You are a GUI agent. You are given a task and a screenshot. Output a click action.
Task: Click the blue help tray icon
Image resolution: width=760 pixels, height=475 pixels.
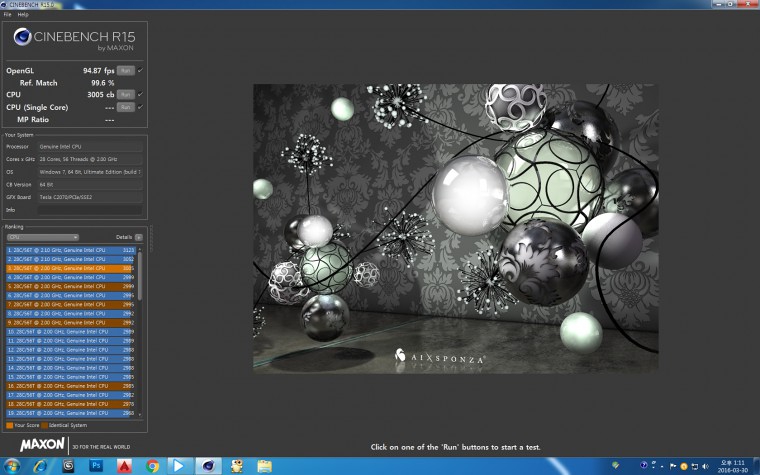click(x=644, y=466)
